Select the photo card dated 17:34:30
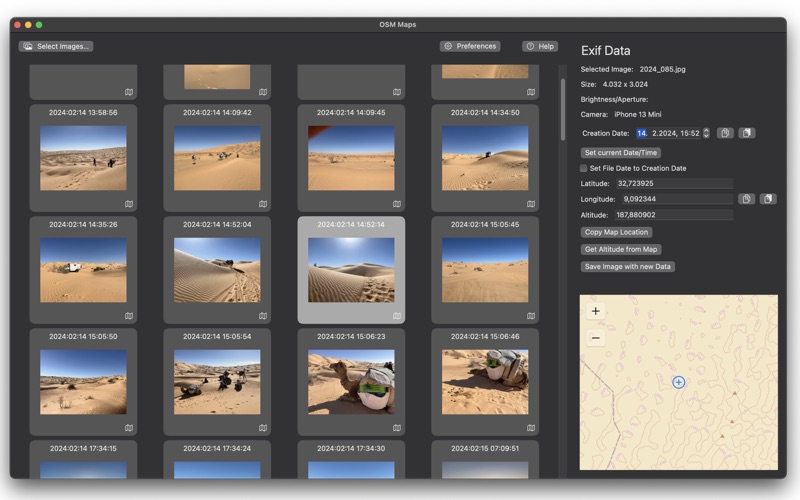This screenshot has width=800, height=500. pyautogui.click(x=351, y=459)
